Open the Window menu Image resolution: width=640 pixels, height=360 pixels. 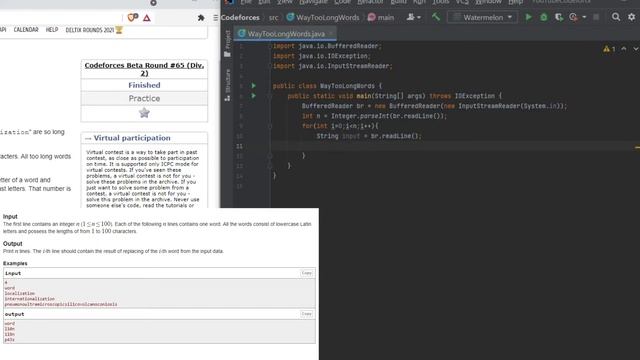488,2
